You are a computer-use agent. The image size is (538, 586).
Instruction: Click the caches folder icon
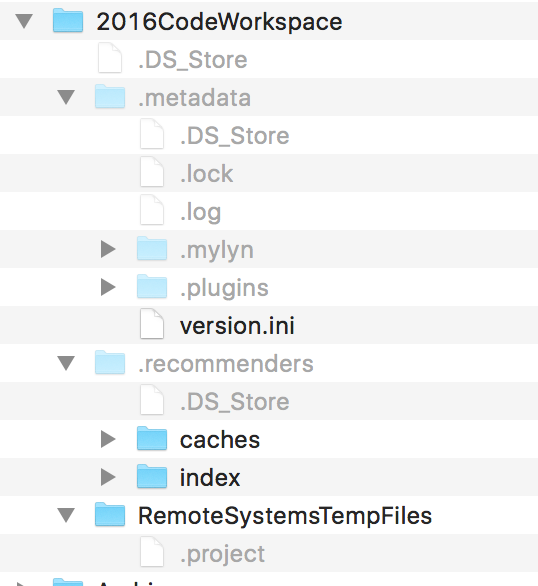pyautogui.click(x=152, y=438)
